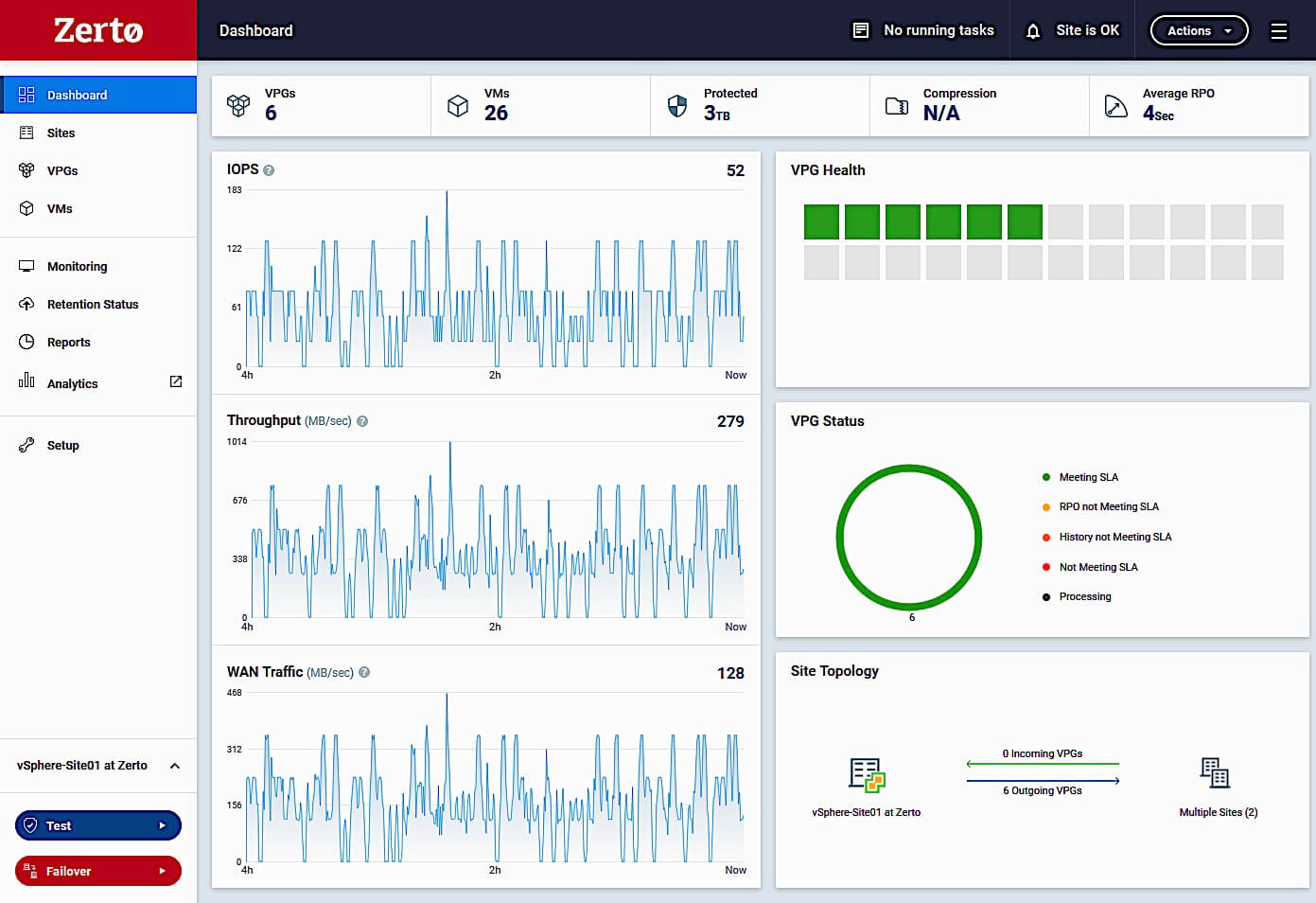Click the Retention Status cloud icon
Viewport: 1316px width, 903px height.
[x=26, y=304]
